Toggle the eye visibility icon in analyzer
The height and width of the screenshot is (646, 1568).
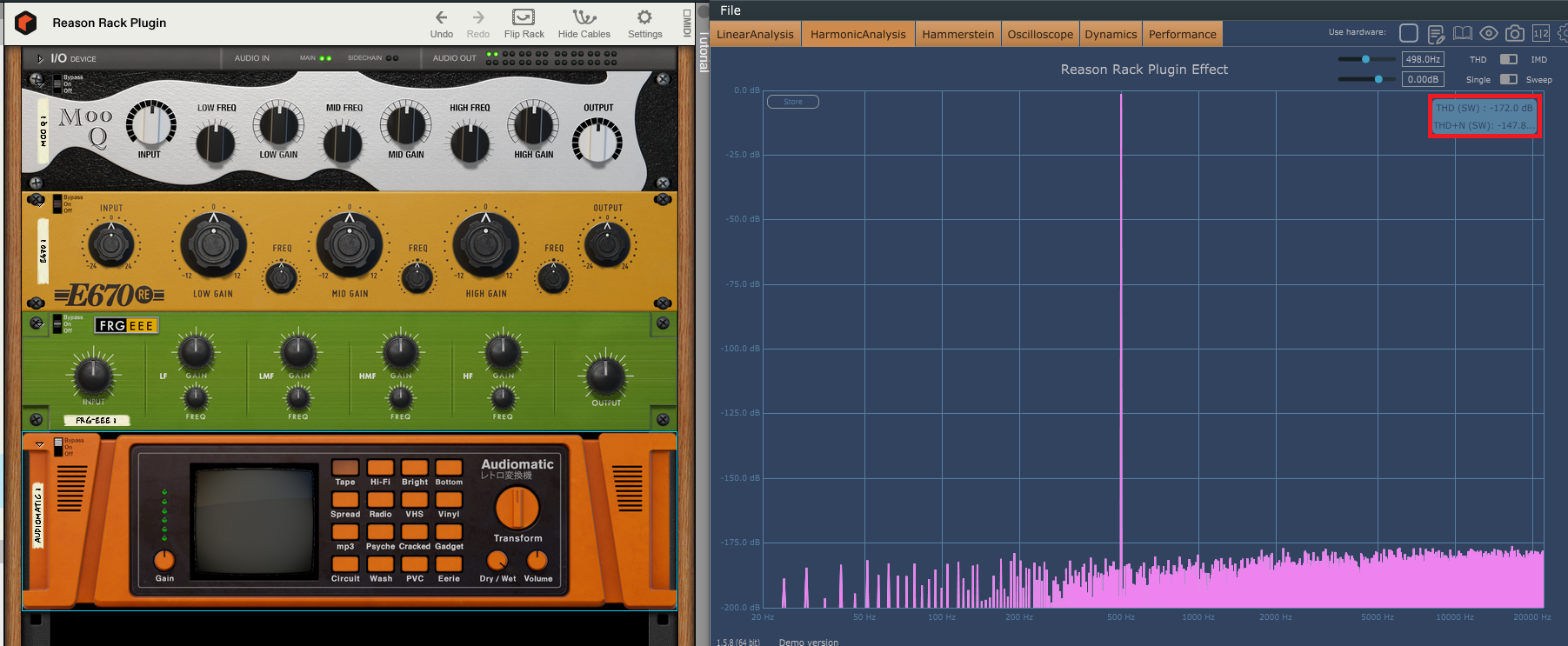(1489, 33)
